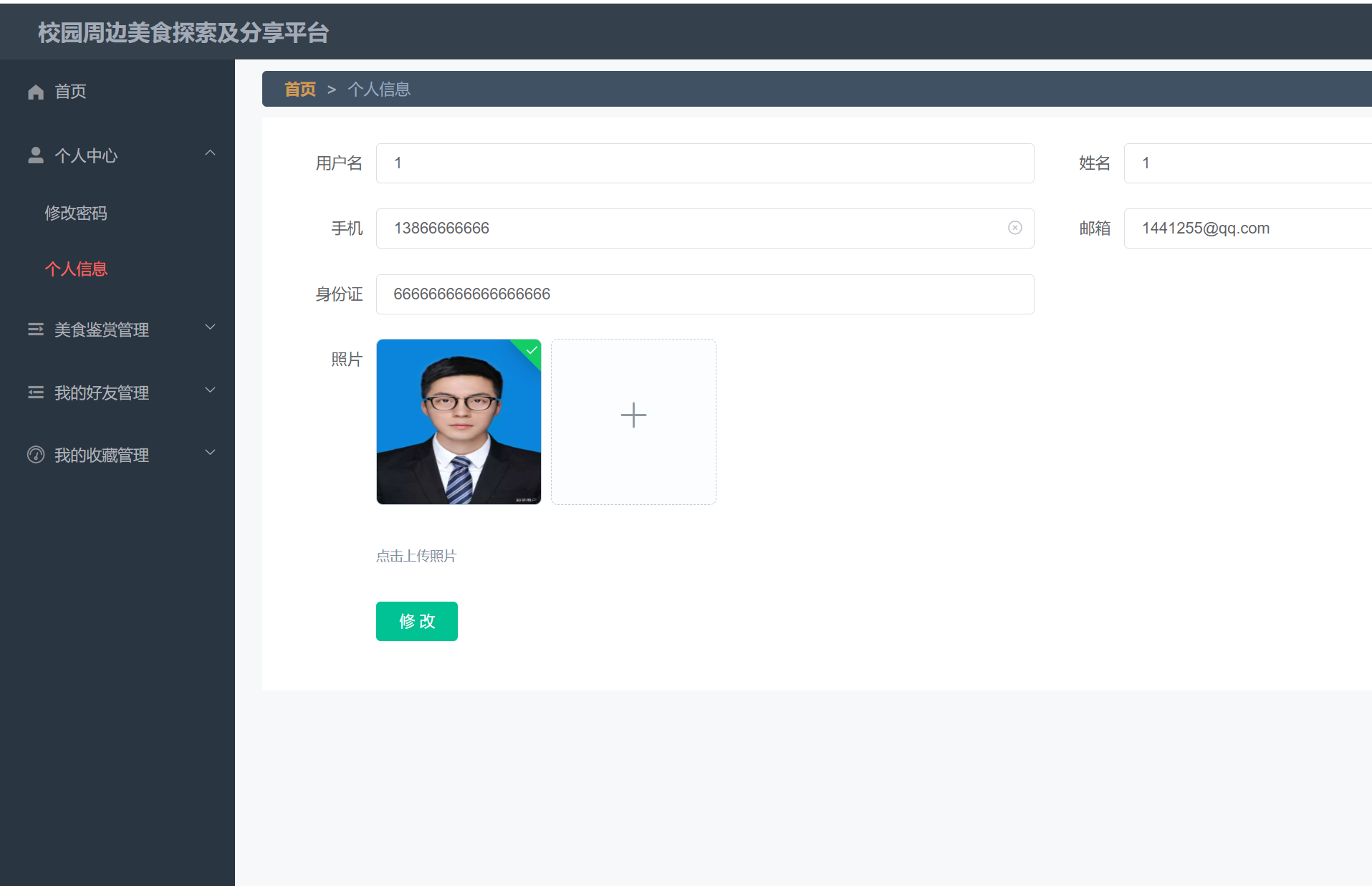Screen dimensions: 1372x886
Task: Open 首页 from the breadcrumb
Action: (299, 88)
